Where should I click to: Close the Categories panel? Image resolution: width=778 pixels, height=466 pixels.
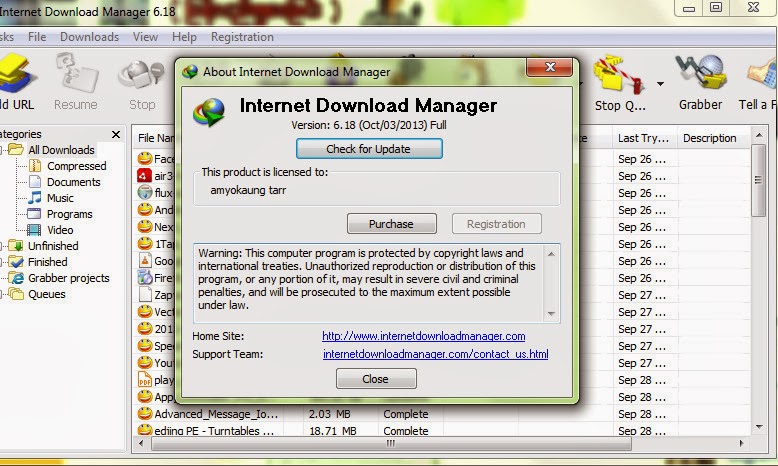[x=116, y=134]
